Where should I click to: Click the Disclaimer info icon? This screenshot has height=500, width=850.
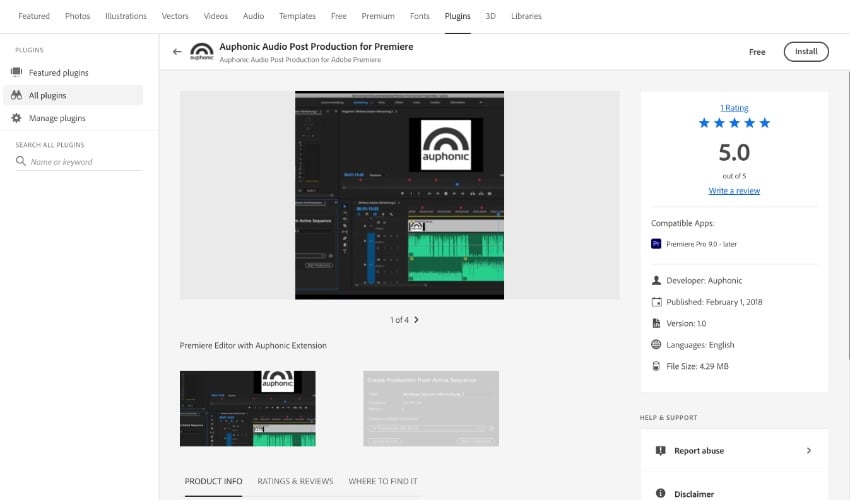pos(660,493)
